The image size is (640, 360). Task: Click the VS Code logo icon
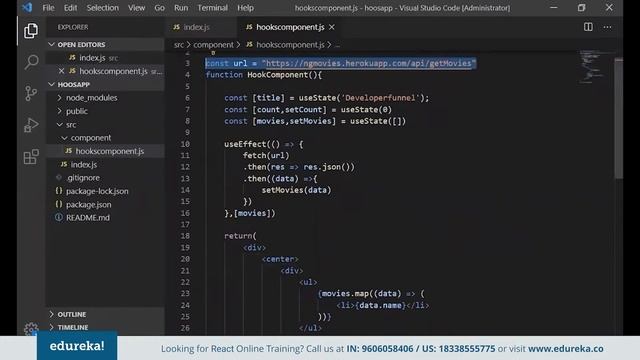(x=27, y=7)
